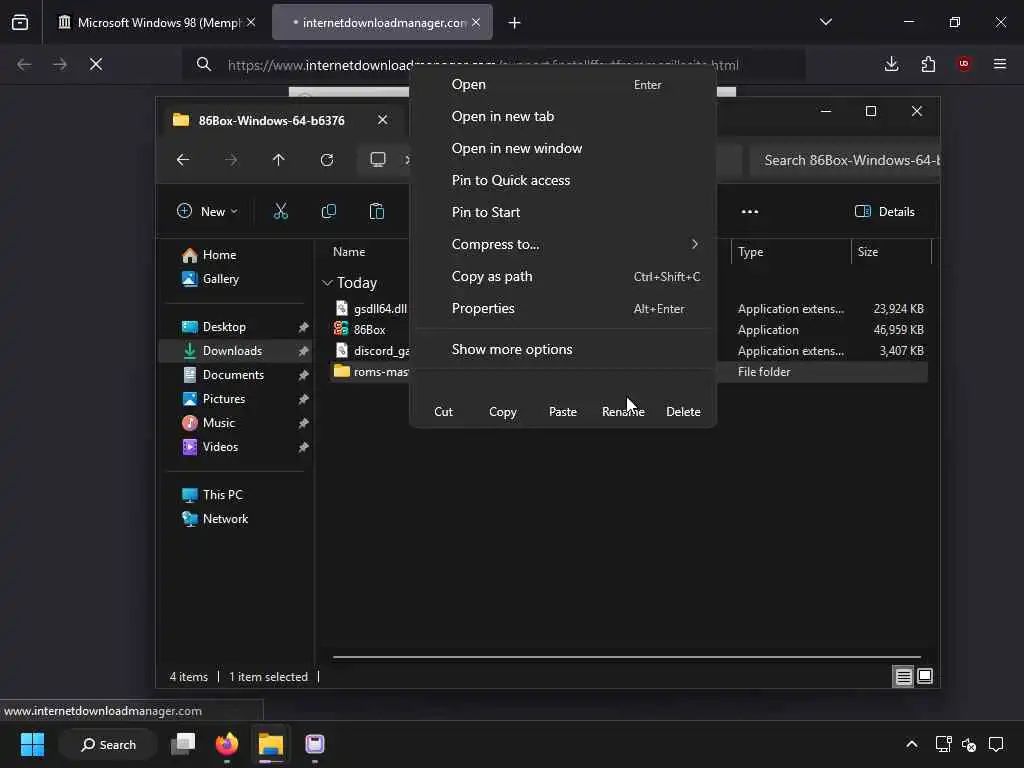Click the Copy toolbar icon in Explorer
The height and width of the screenshot is (768, 1024).
328,212
